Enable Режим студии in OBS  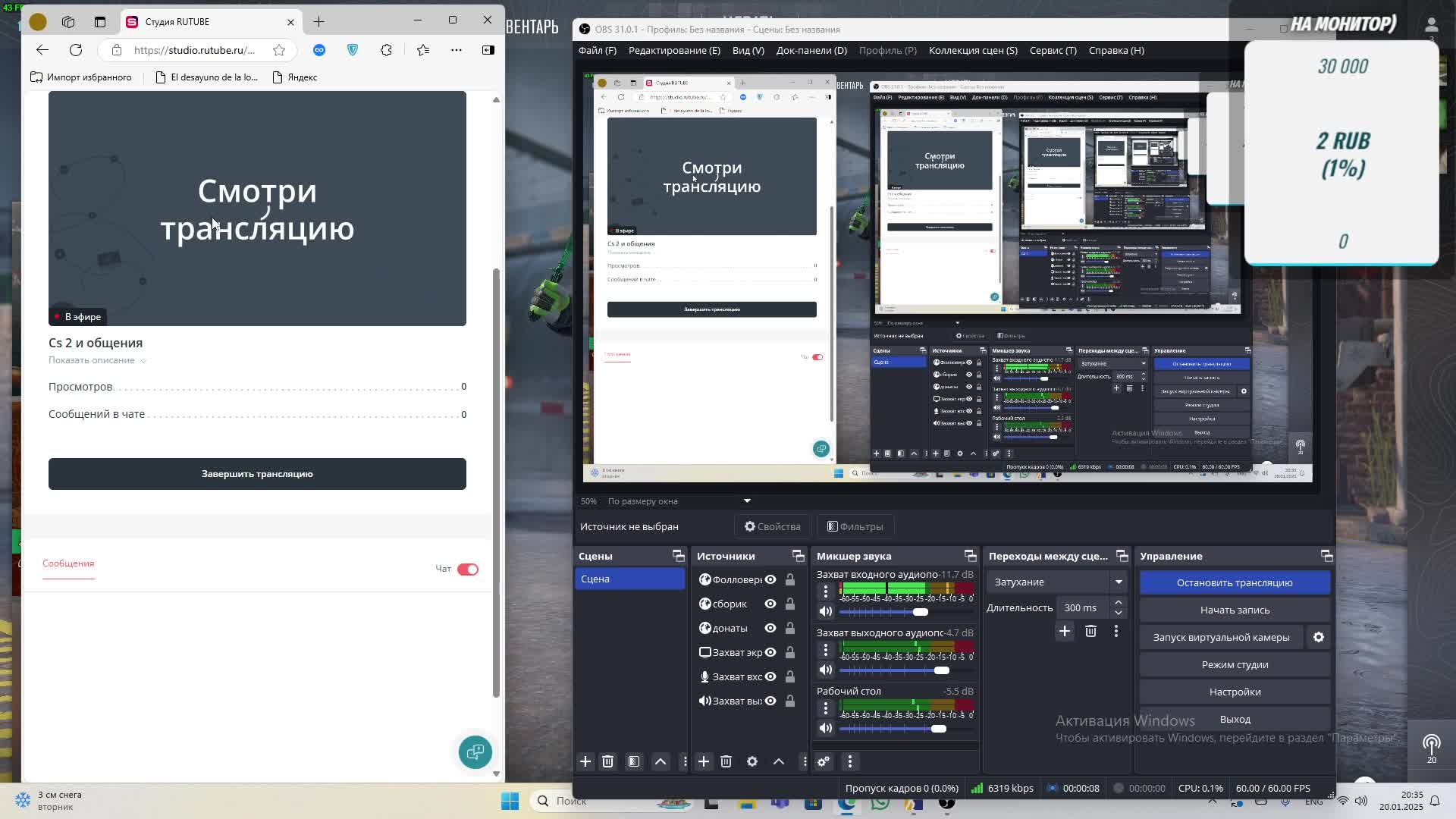tap(1235, 665)
